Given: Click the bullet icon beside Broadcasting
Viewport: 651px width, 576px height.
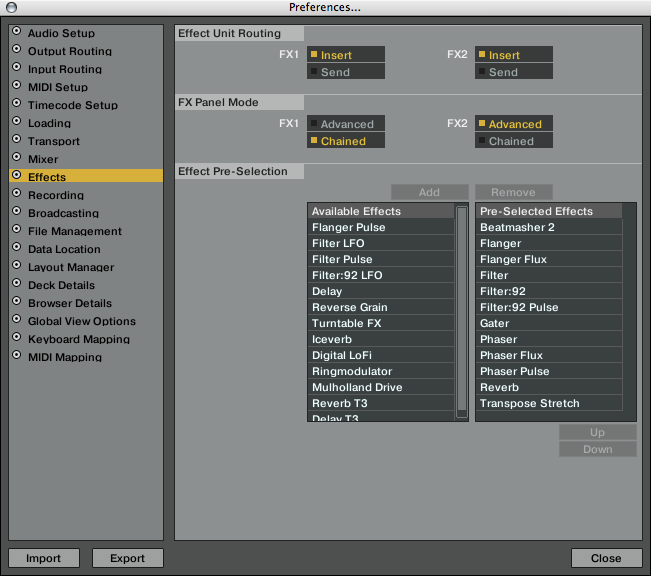Looking at the screenshot, I should (16, 212).
